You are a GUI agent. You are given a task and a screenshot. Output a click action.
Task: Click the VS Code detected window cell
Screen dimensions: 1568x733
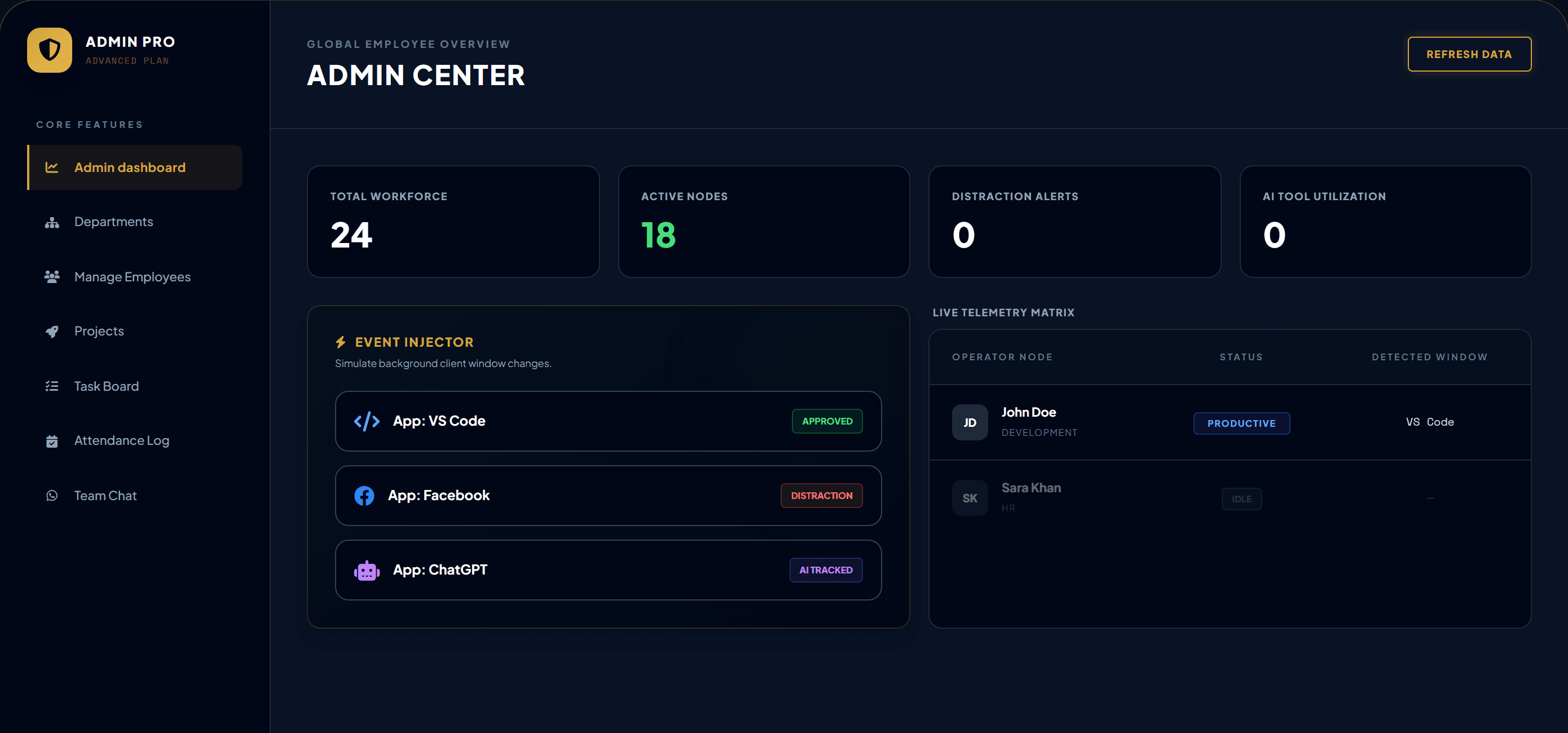point(1430,422)
